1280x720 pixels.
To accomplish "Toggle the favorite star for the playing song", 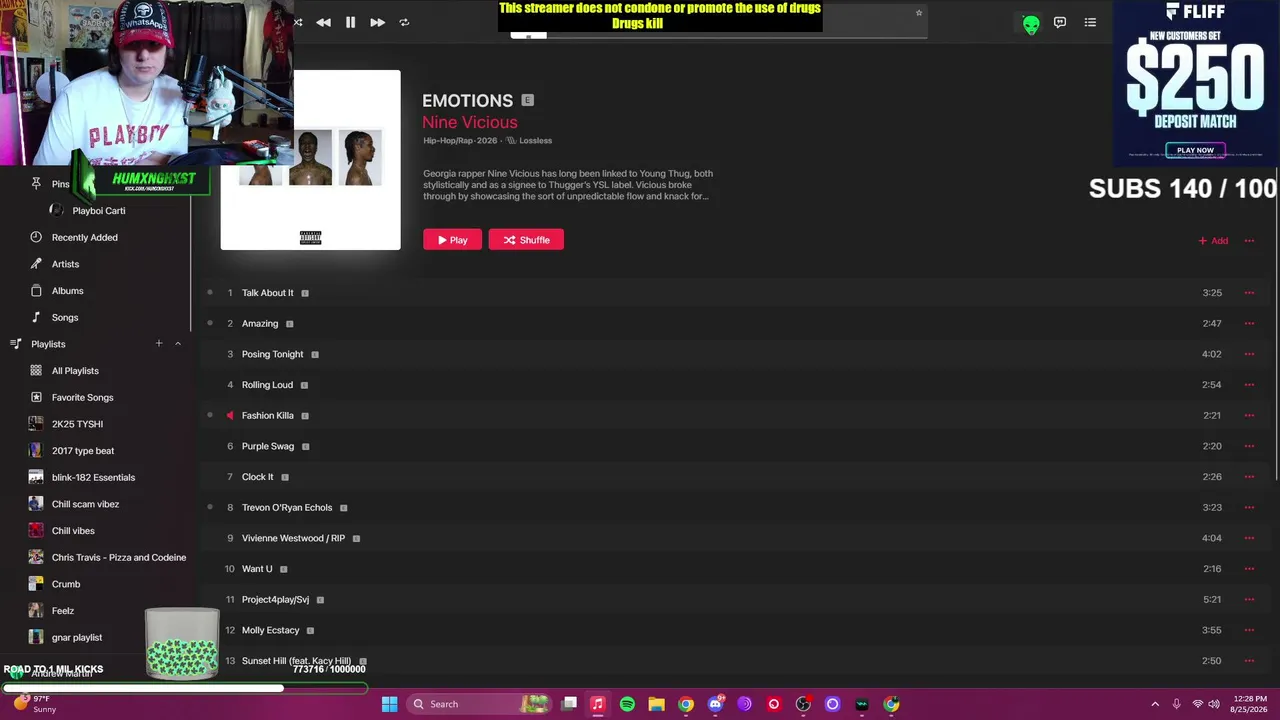I will coord(919,13).
